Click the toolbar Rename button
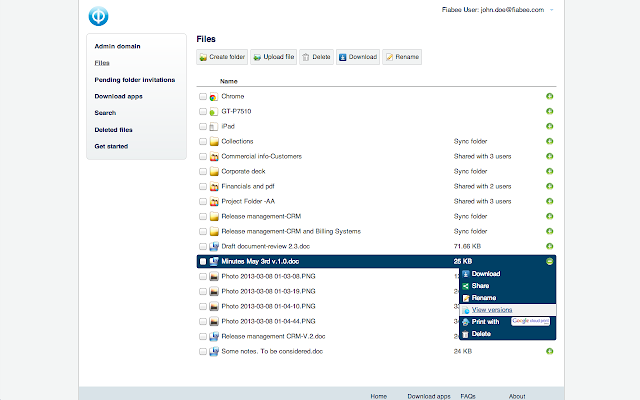This screenshot has width=640, height=400. coord(402,57)
